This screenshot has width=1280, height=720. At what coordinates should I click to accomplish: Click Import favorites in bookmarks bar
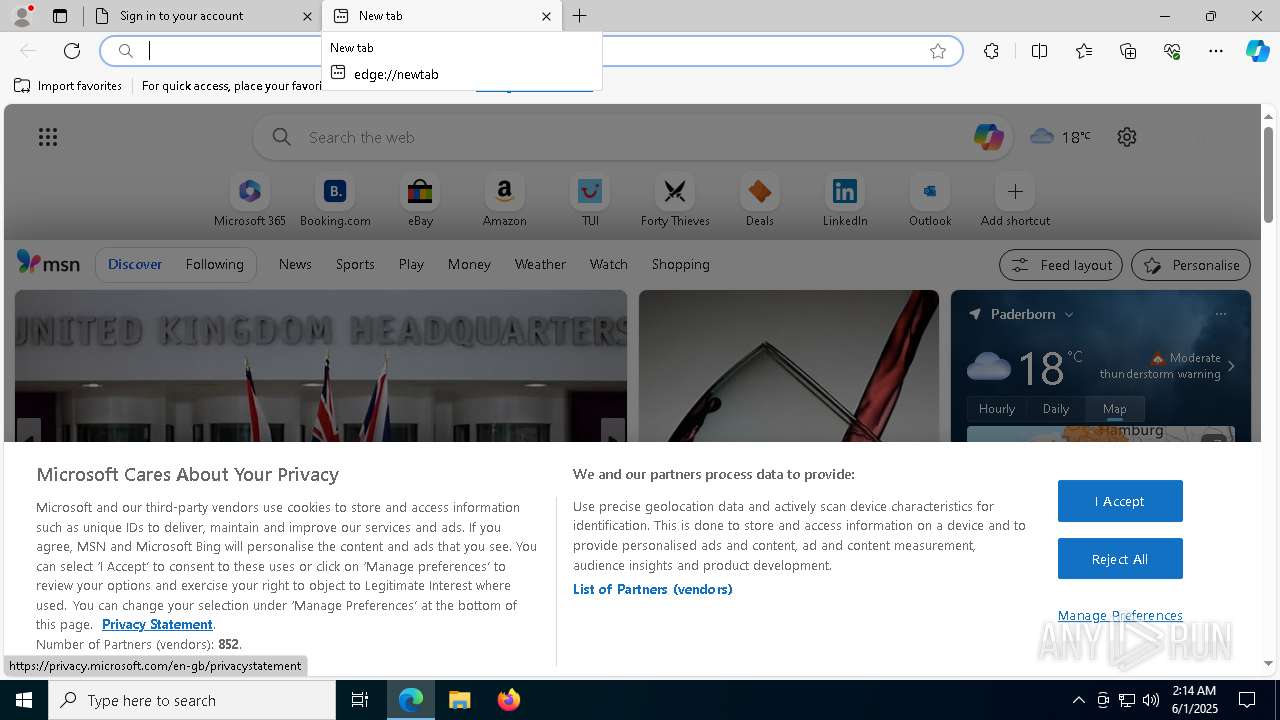coord(68,86)
